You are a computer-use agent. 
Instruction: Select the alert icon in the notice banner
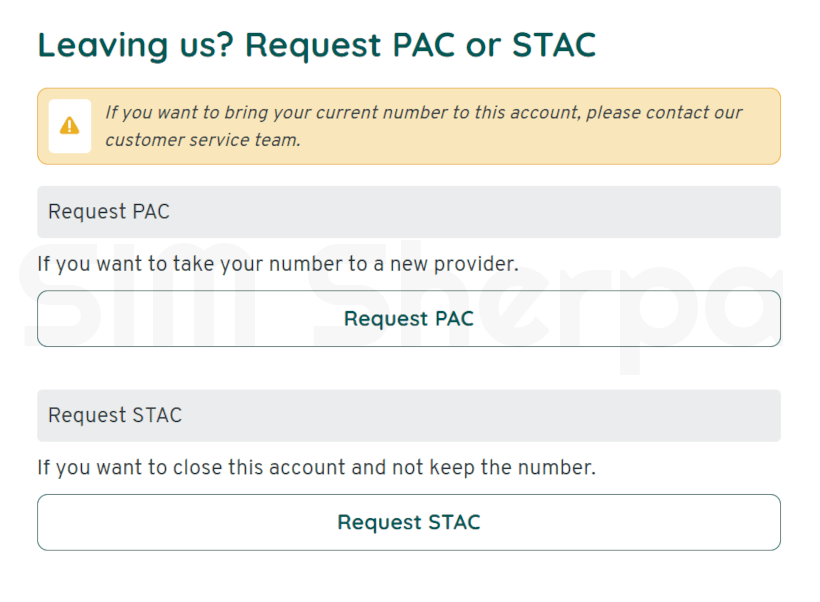click(x=69, y=126)
